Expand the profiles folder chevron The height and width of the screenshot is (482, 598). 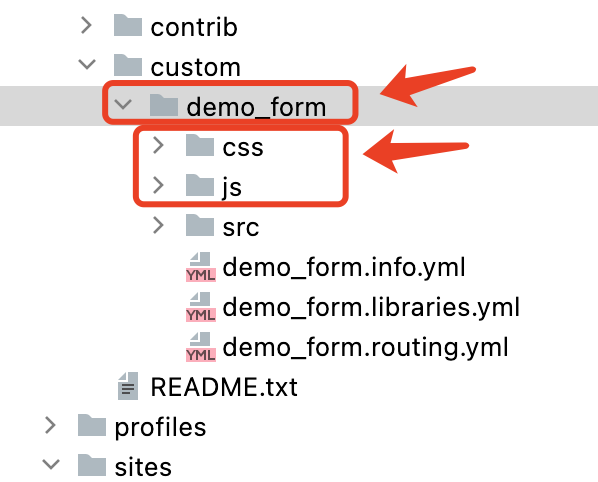point(50,426)
